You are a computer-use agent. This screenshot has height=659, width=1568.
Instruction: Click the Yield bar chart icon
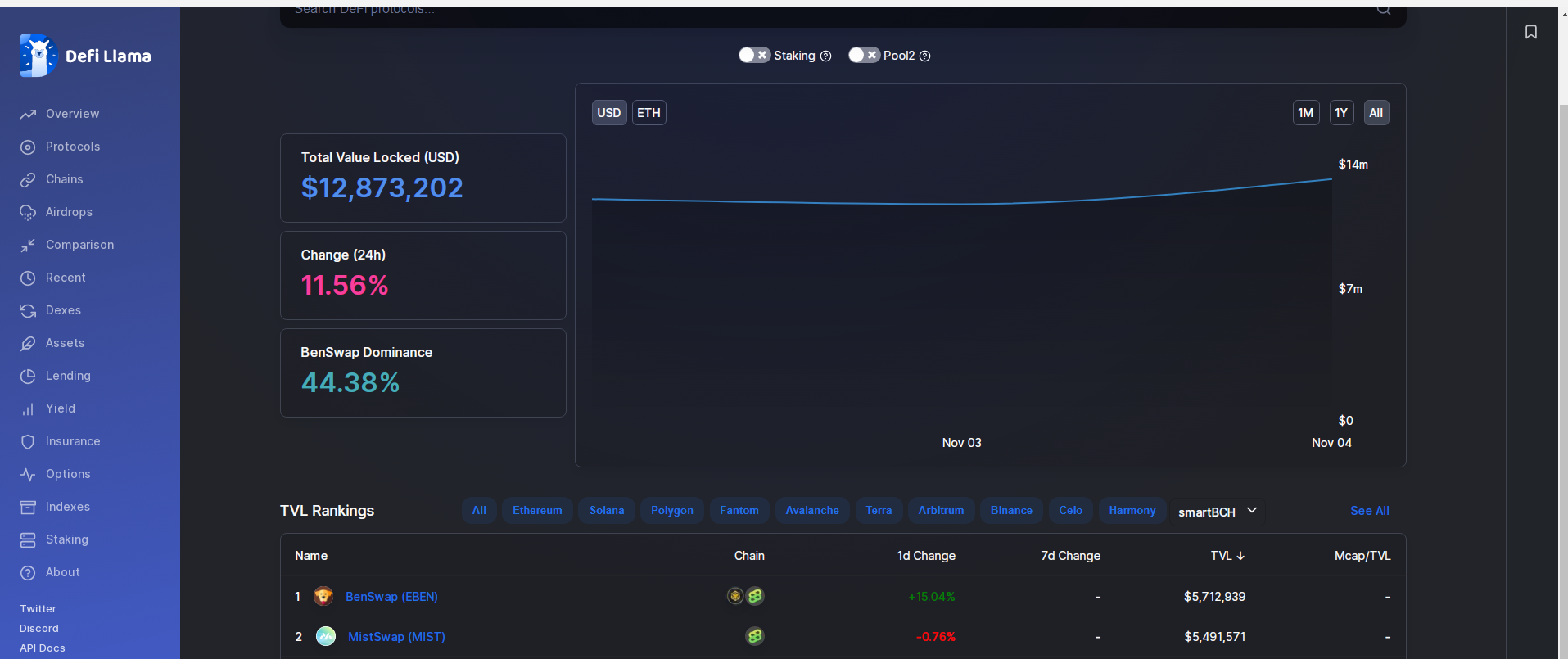[x=28, y=408]
